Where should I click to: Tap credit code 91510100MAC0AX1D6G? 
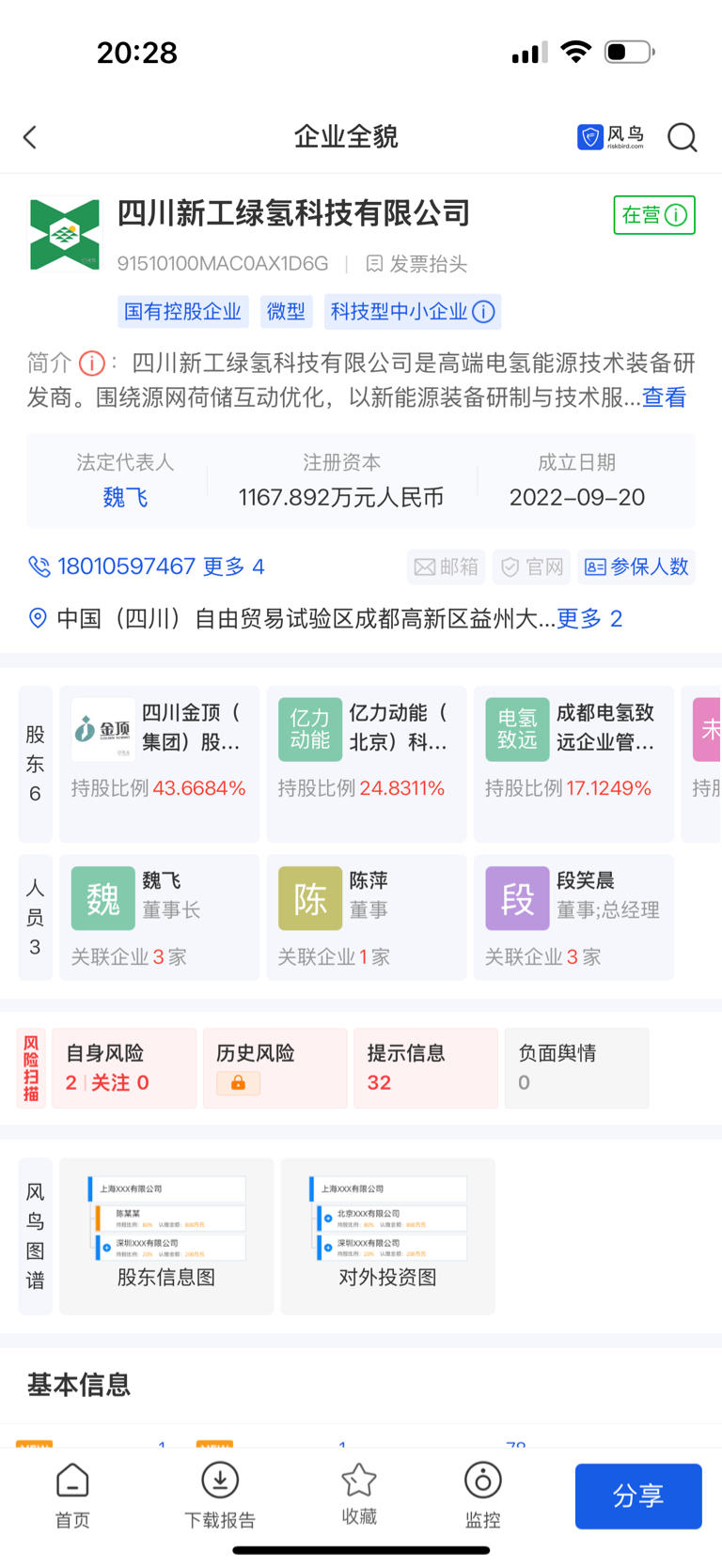[223, 264]
